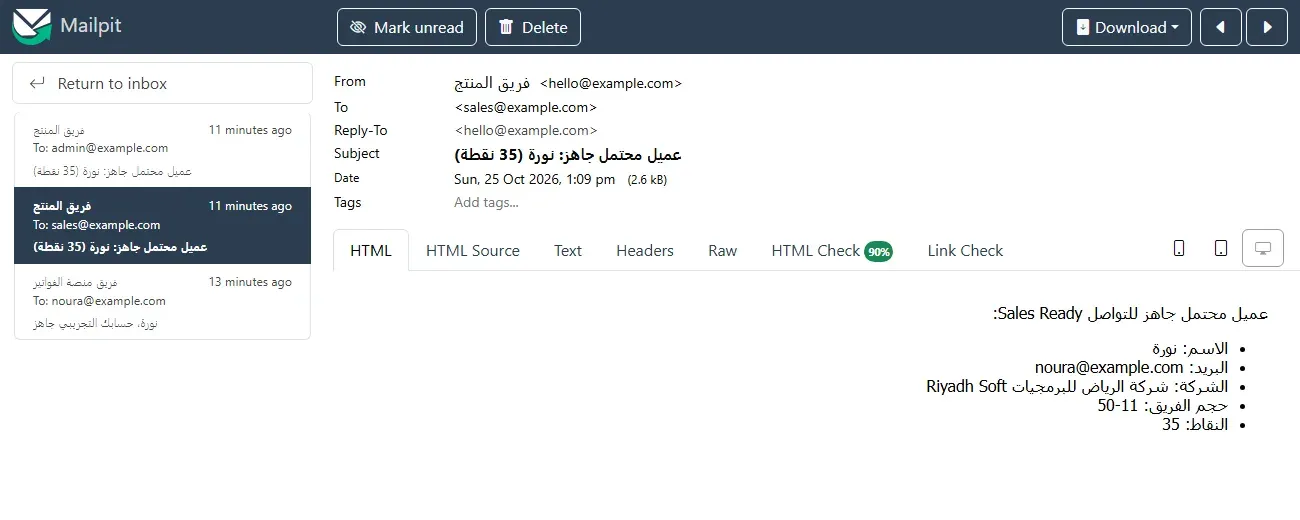Screen dimensions: 1300x520
Task: Click the 90% HTML check badge
Action: (879, 252)
